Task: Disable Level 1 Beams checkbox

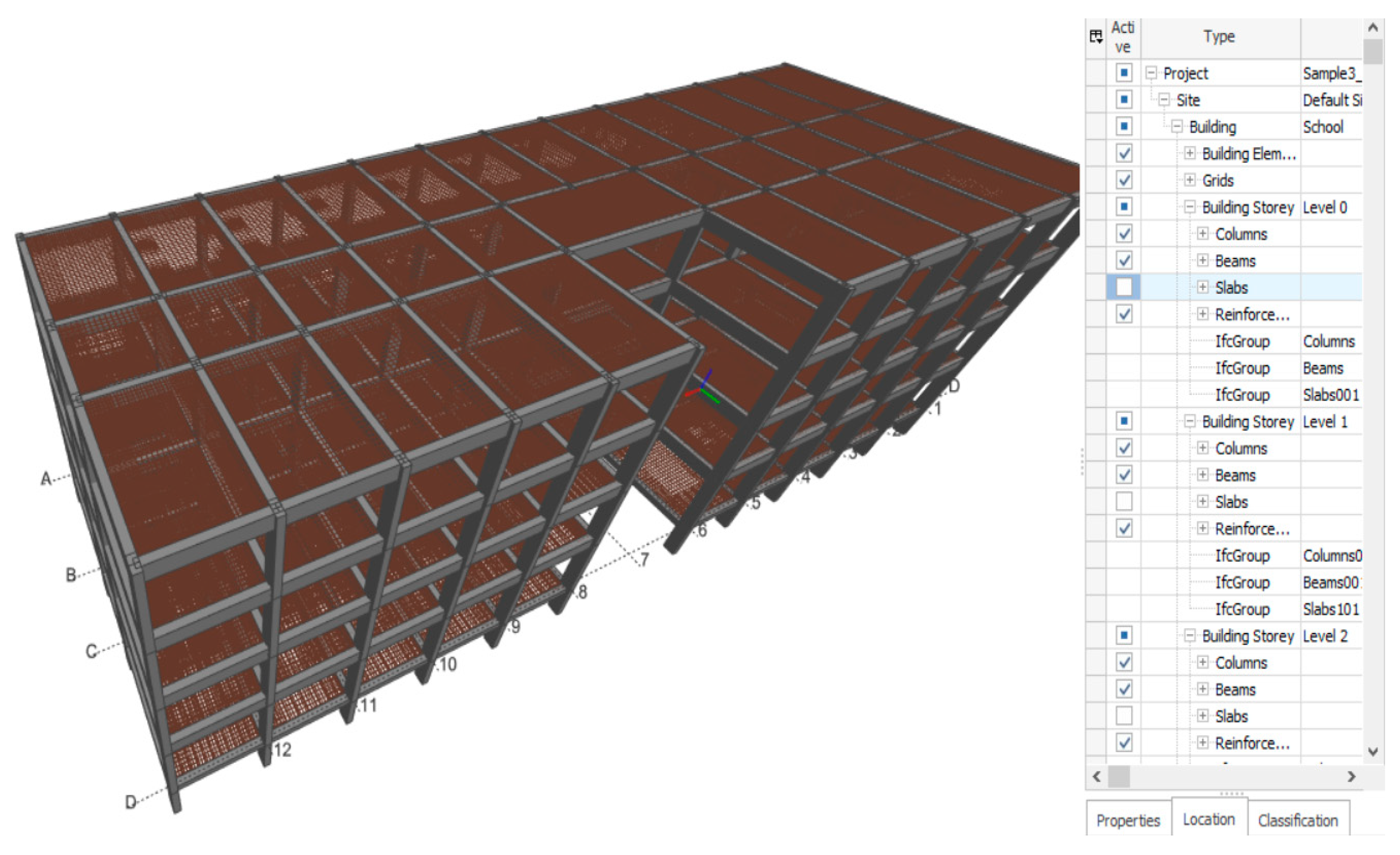Action: click(1123, 474)
